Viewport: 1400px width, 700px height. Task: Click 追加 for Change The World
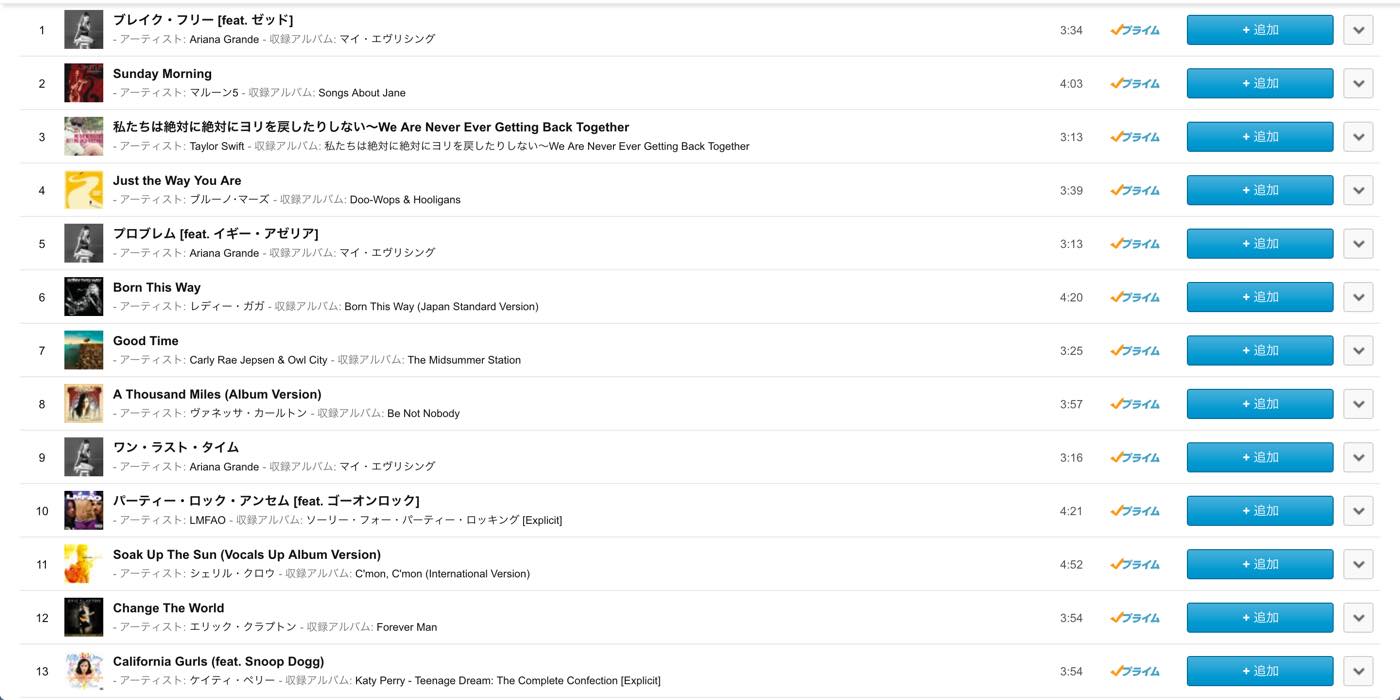1260,618
